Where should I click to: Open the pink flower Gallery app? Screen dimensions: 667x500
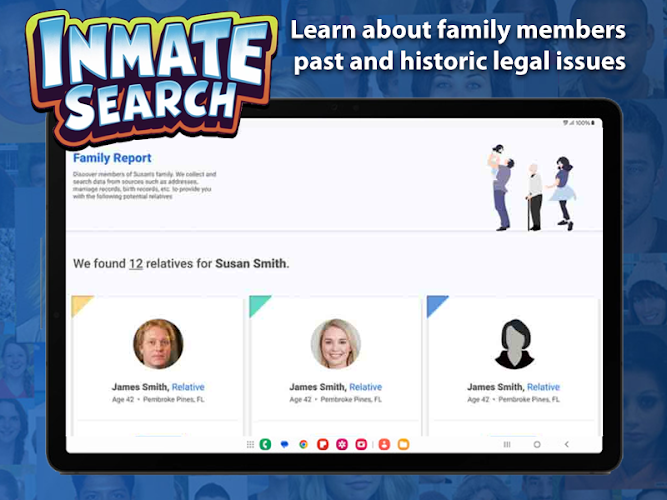click(x=342, y=444)
